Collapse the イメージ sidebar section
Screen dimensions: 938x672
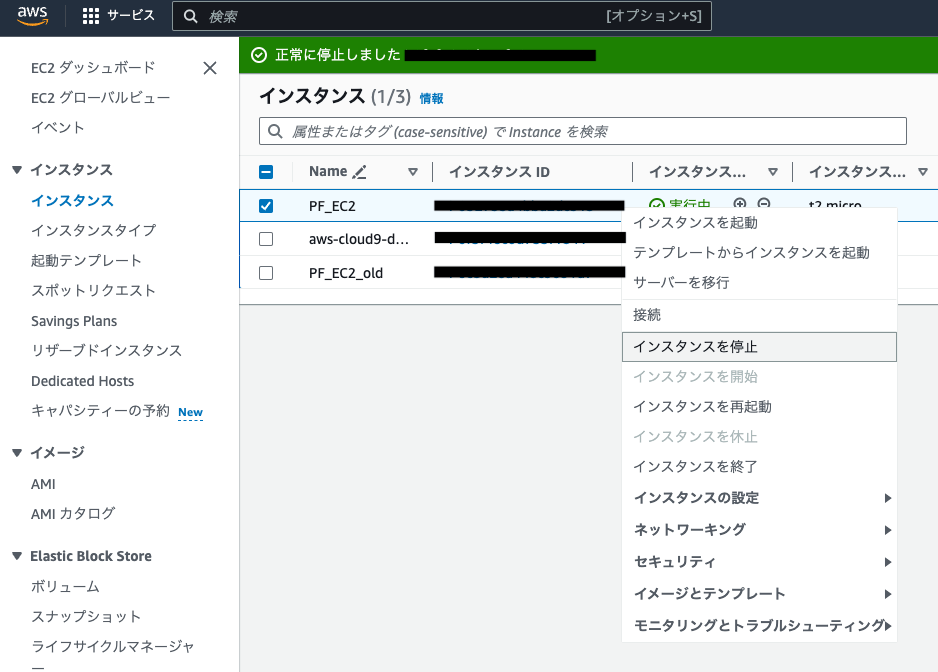pyautogui.click(x=17, y=453)
